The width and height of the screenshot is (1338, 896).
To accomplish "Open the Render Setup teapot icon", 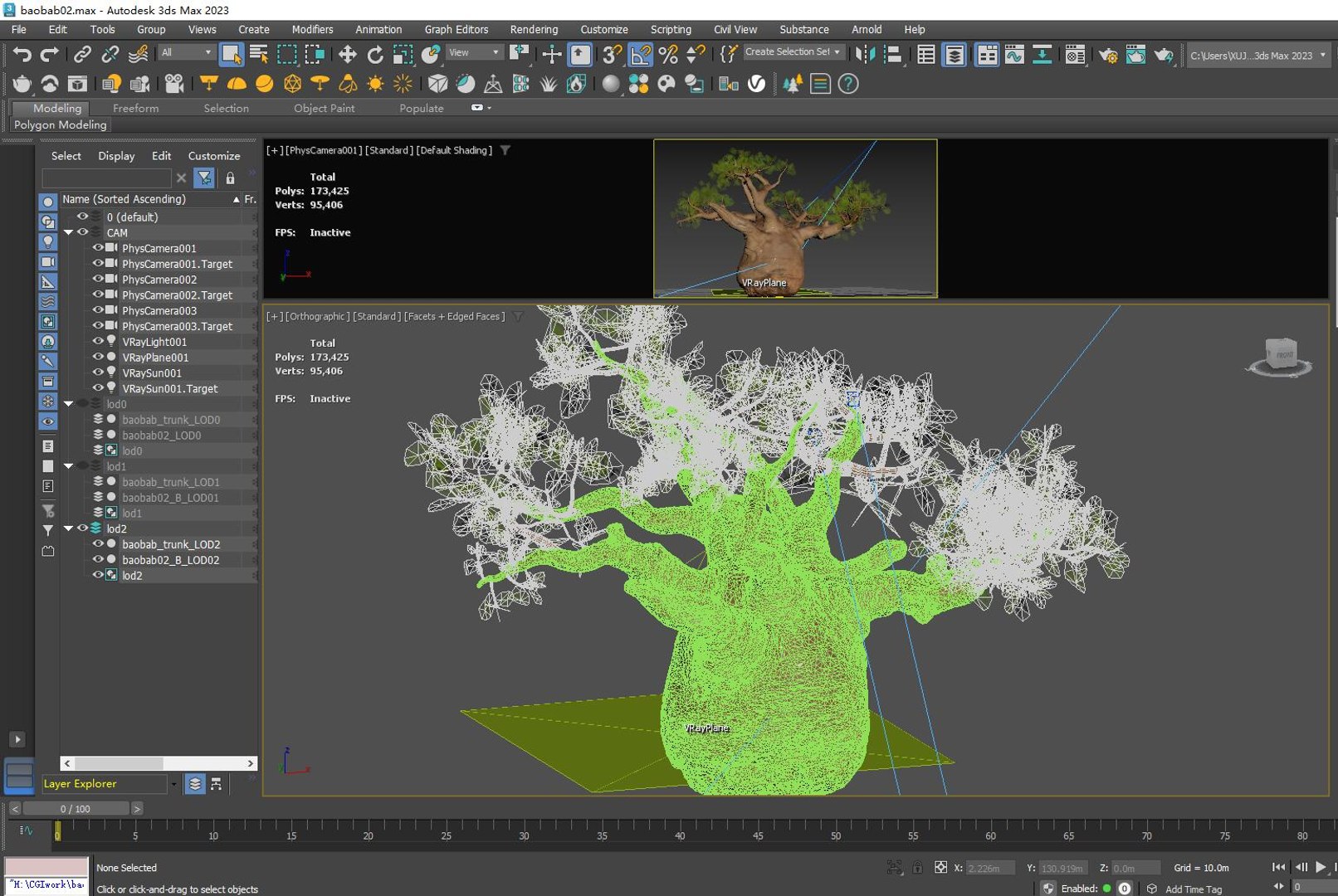I will (1107, 55).
